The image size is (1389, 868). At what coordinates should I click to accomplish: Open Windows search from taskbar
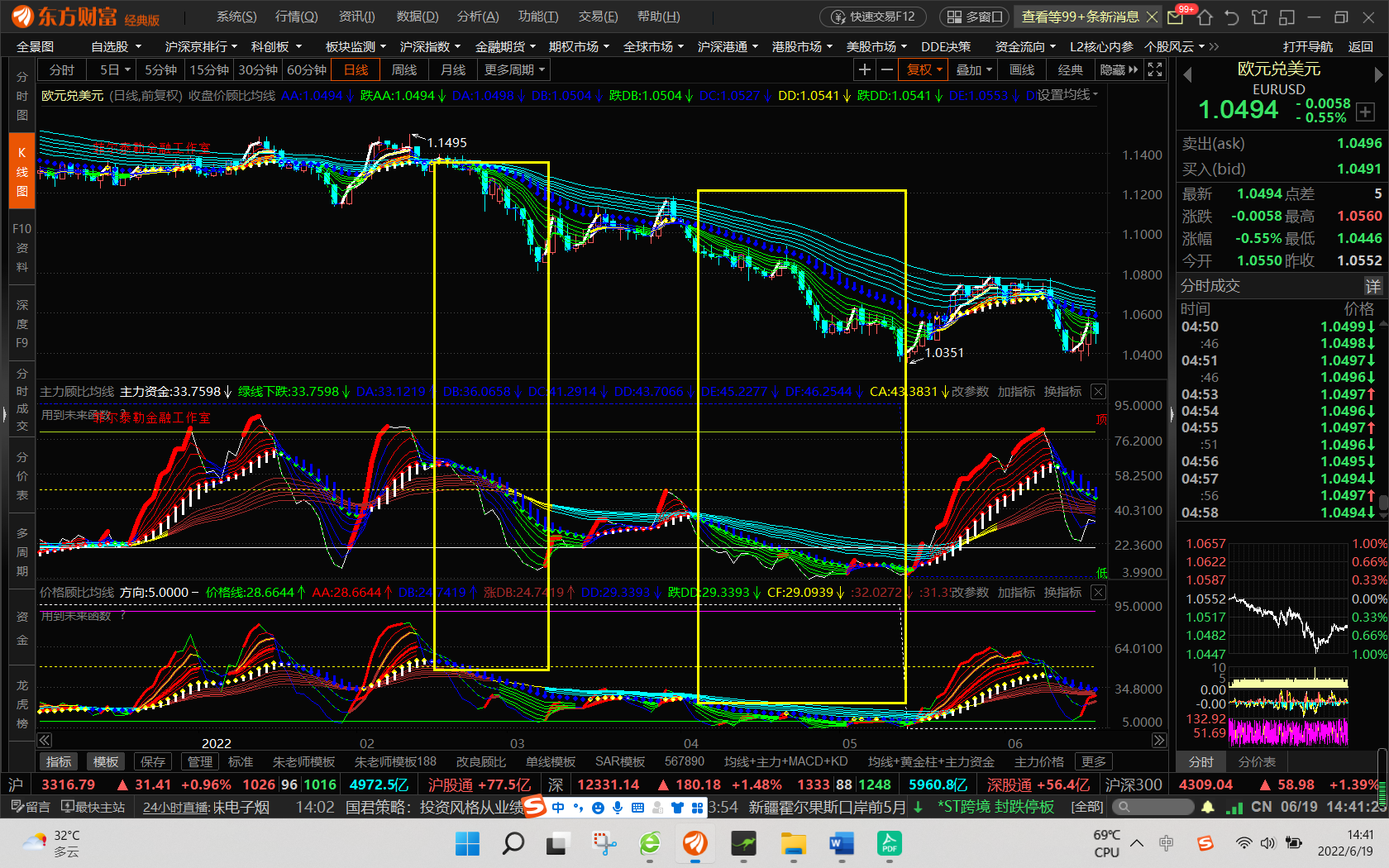[x=513, y=843]
